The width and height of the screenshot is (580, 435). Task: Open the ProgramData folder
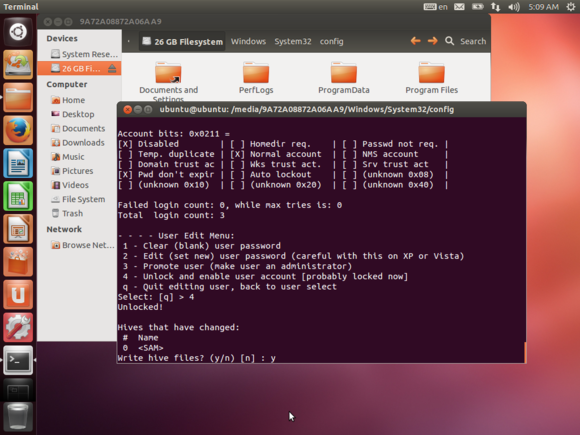pos(344,78)
